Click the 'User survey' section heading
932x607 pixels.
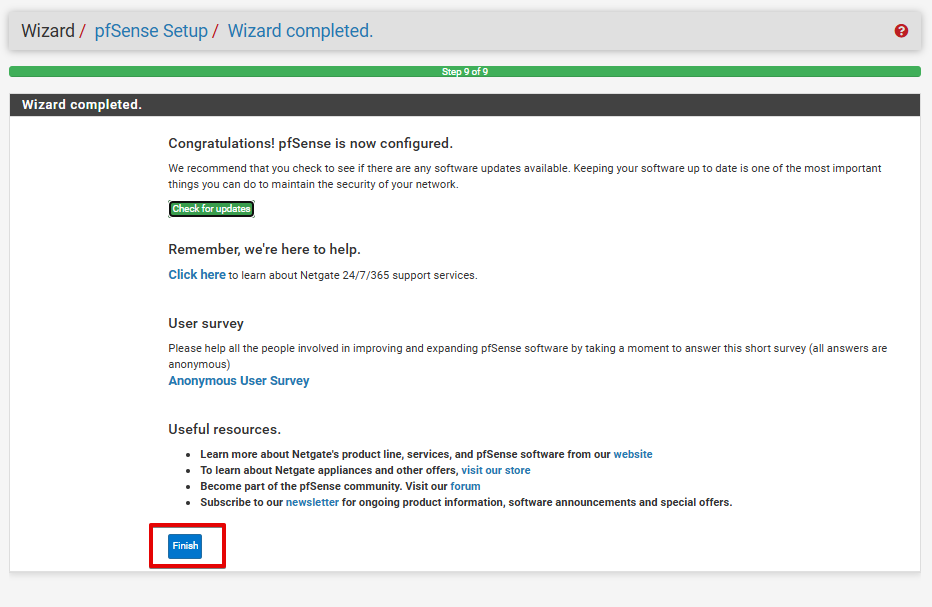(x=206, y=324)
